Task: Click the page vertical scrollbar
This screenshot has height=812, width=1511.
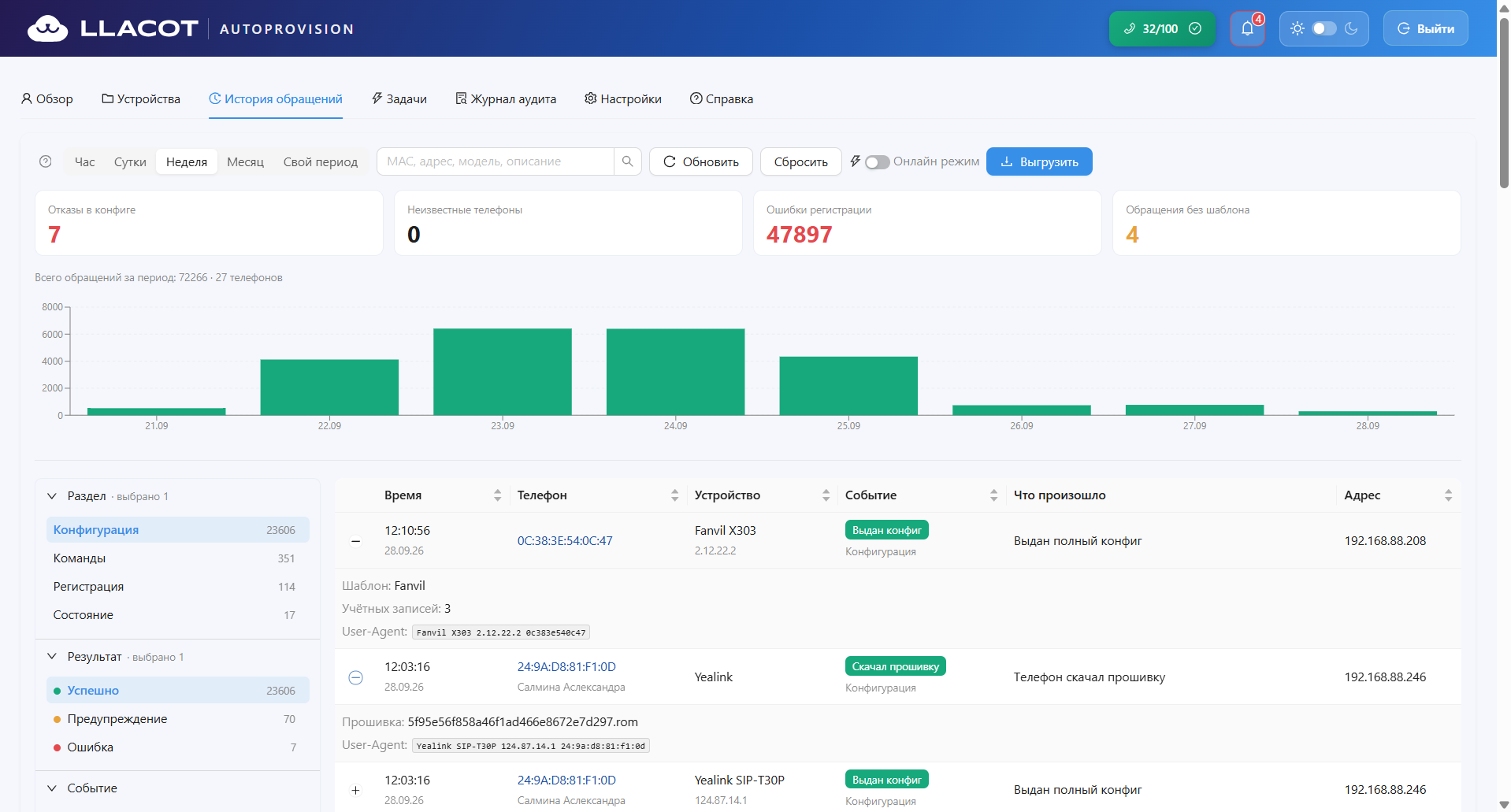Action: coord(1504,102)
